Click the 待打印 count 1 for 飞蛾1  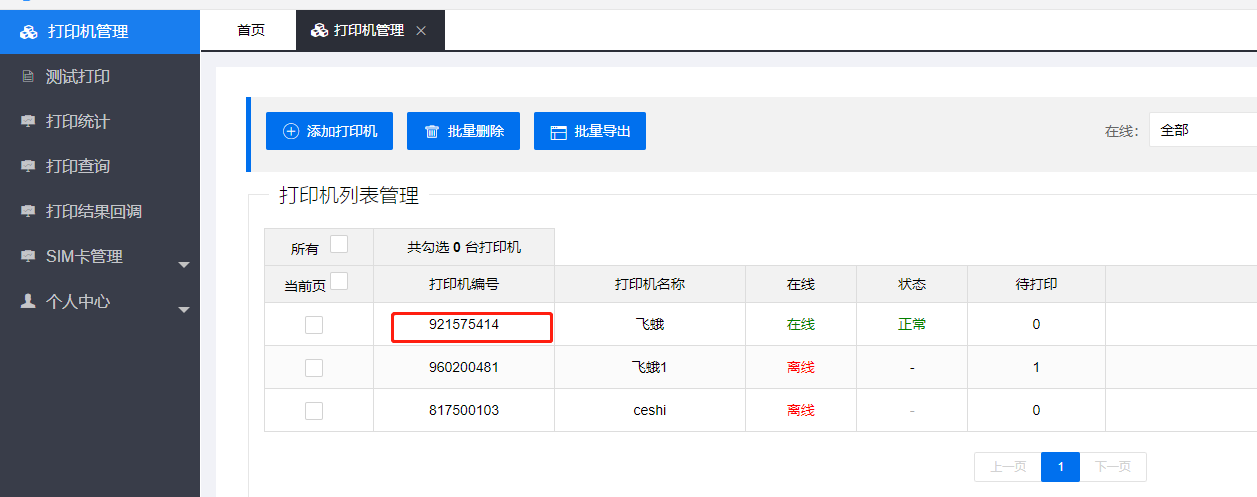point(1036,367)
